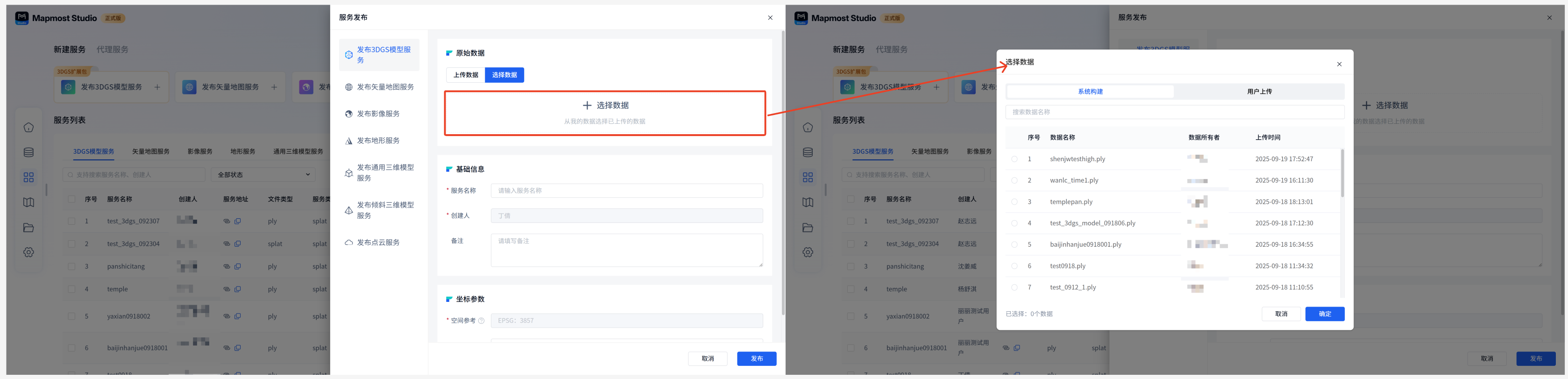
Task: Click the 发布点云服务 cloud icon
Action: pos(349,243)
